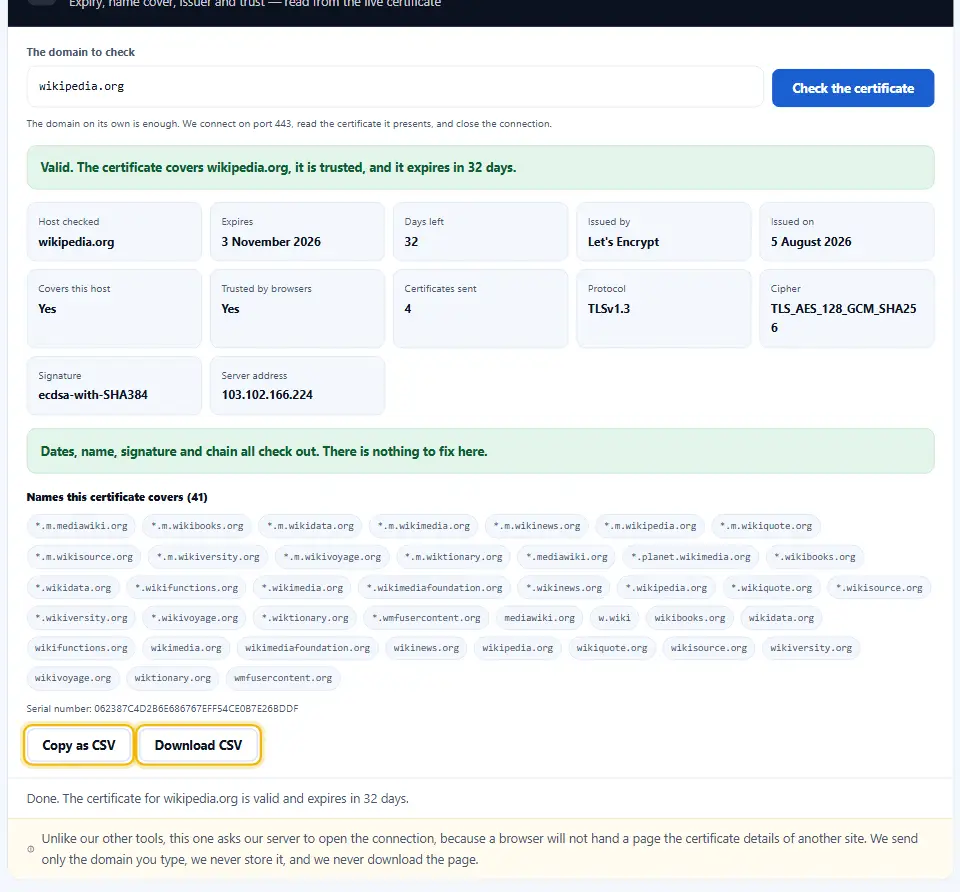
Task: Click the *.m.wikipedia.org chip
Action: [650, 526]
